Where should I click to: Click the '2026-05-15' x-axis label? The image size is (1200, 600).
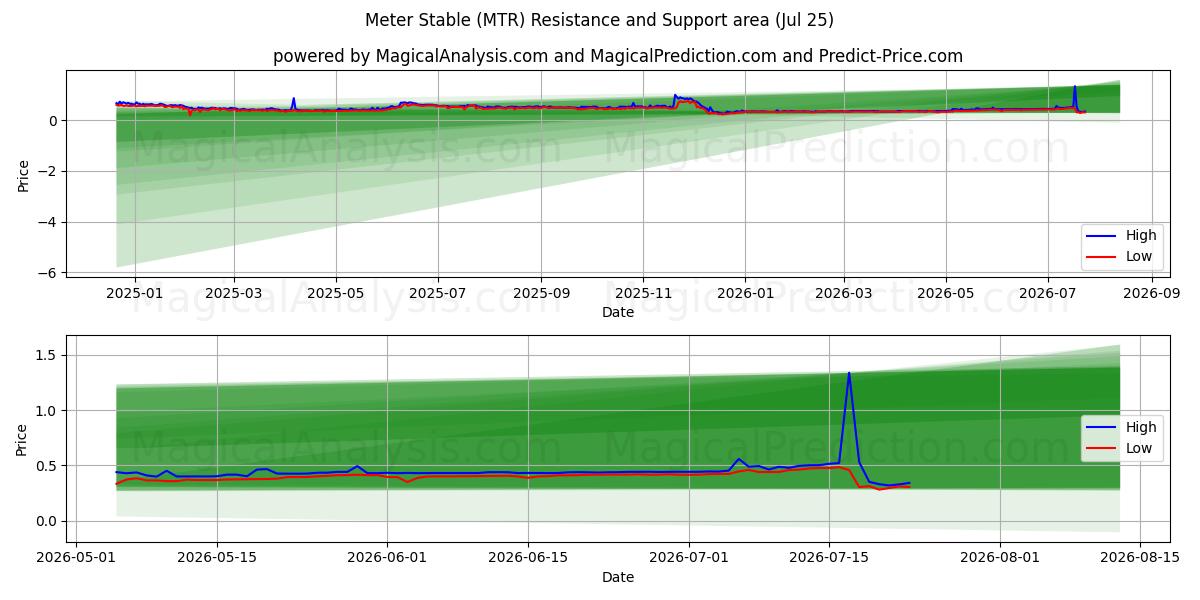217,558
